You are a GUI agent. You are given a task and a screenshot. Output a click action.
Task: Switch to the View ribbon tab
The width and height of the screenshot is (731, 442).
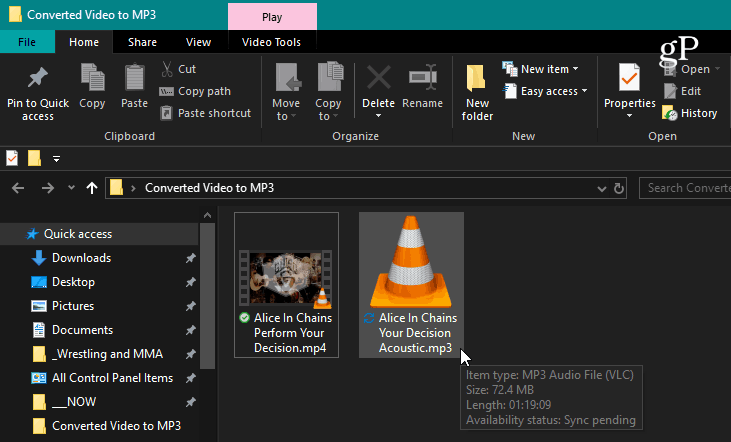(198, 42)
